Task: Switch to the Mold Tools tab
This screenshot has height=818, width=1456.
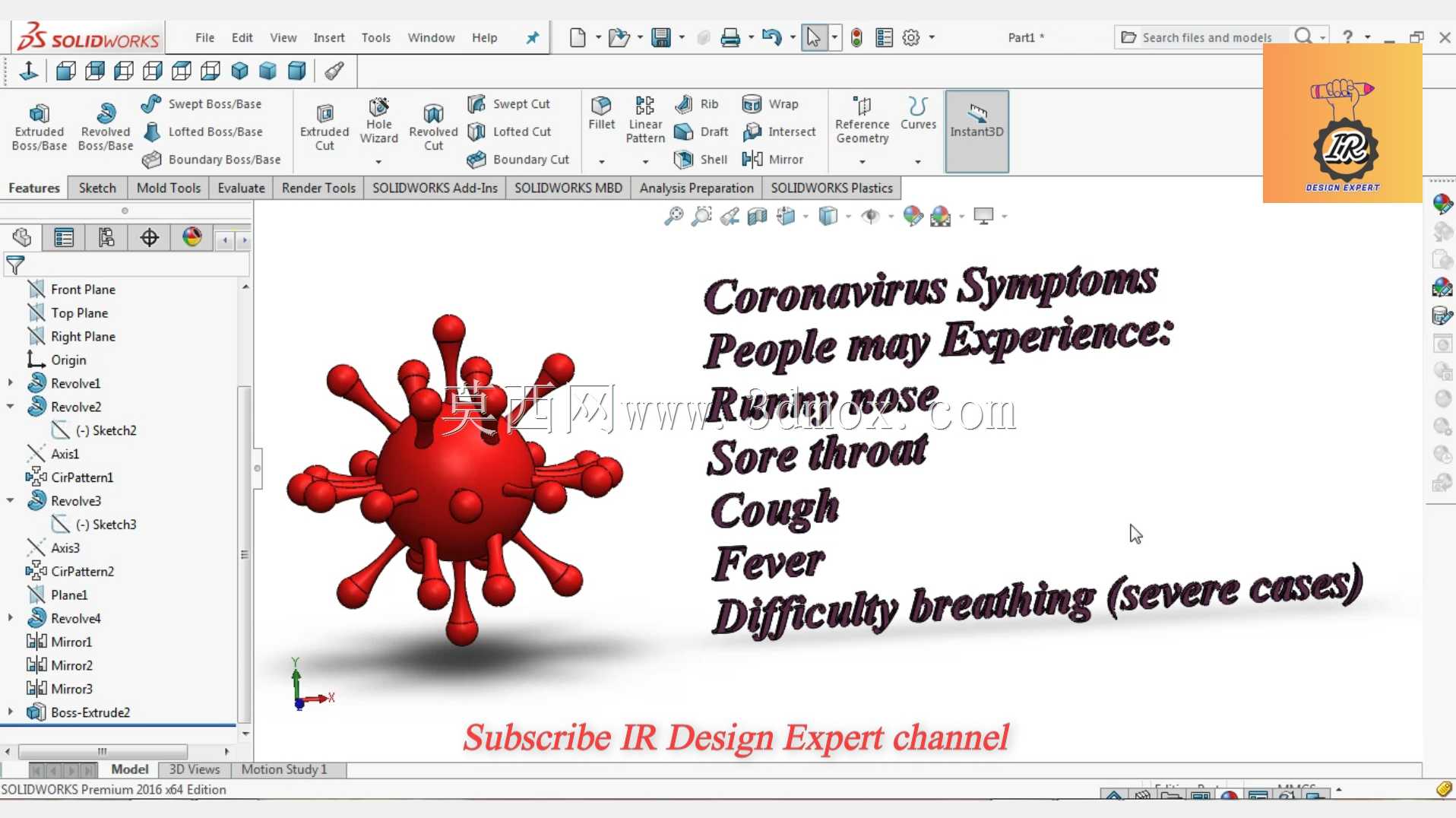Action: click(168, 189)
